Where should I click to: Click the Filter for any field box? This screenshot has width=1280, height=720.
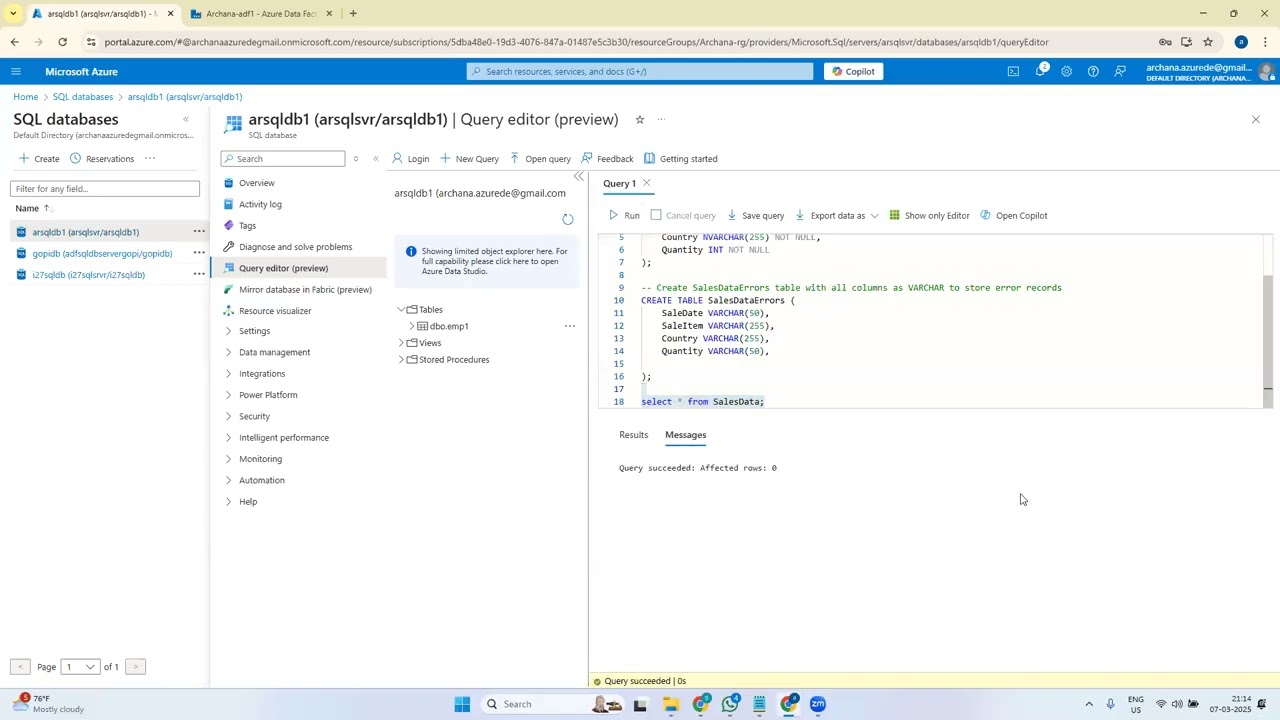(x=105, y=188)
